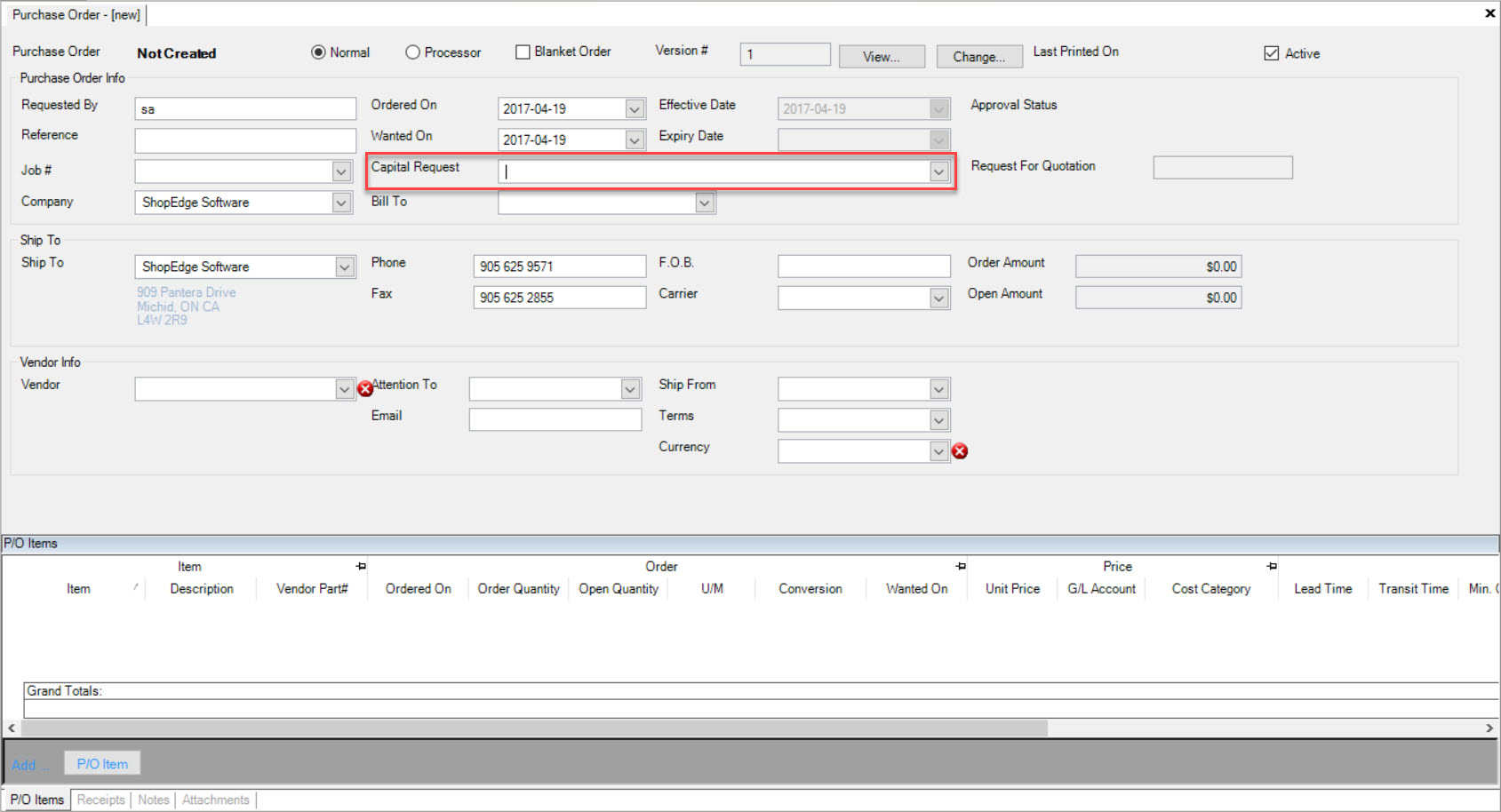Click the F.O.B. input field
Screen dimensions: 1501x812
pos(864,267)
